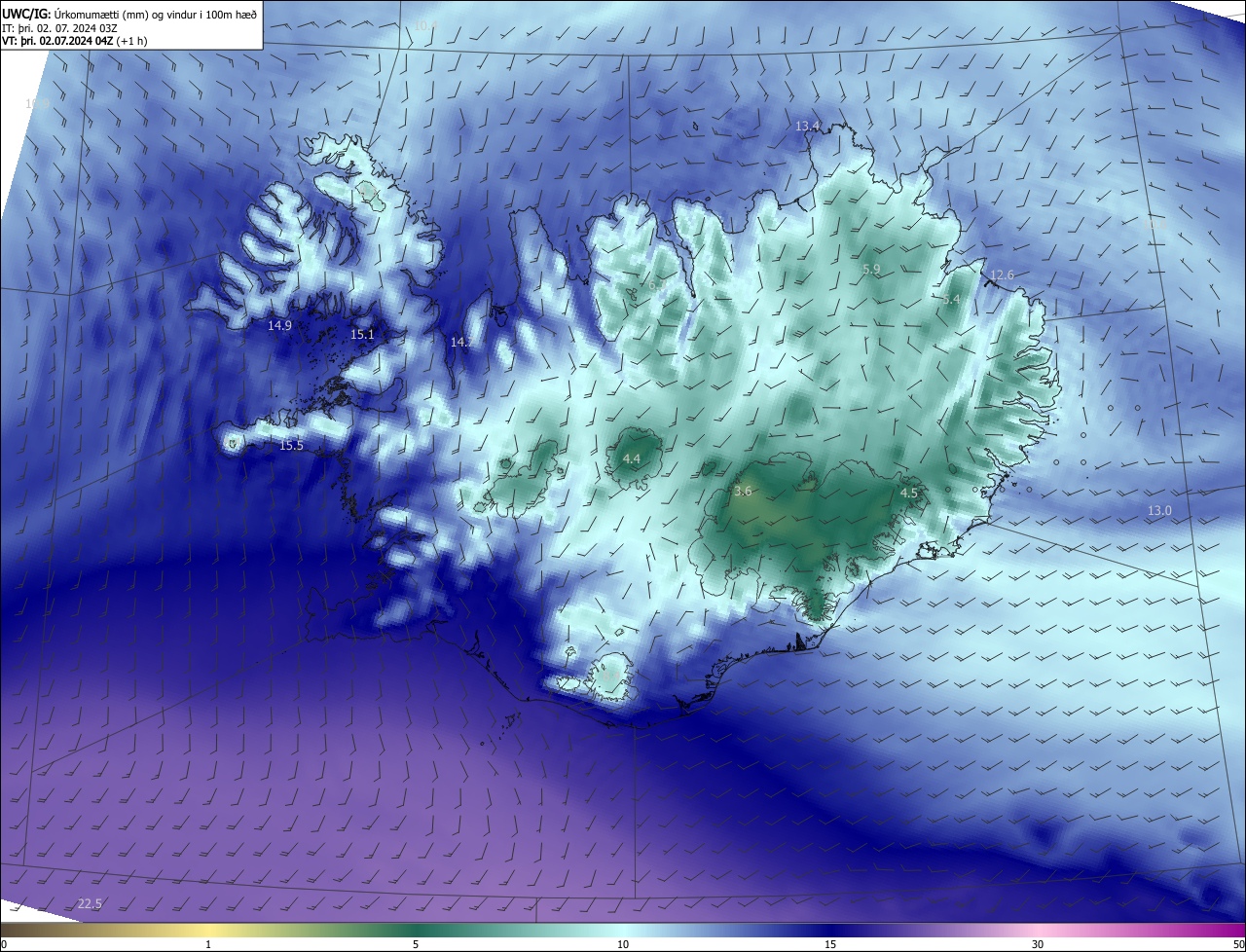1246x952 pixels.
Task: Click the 15.1 value in the west
Action: [x=362, y=335]
